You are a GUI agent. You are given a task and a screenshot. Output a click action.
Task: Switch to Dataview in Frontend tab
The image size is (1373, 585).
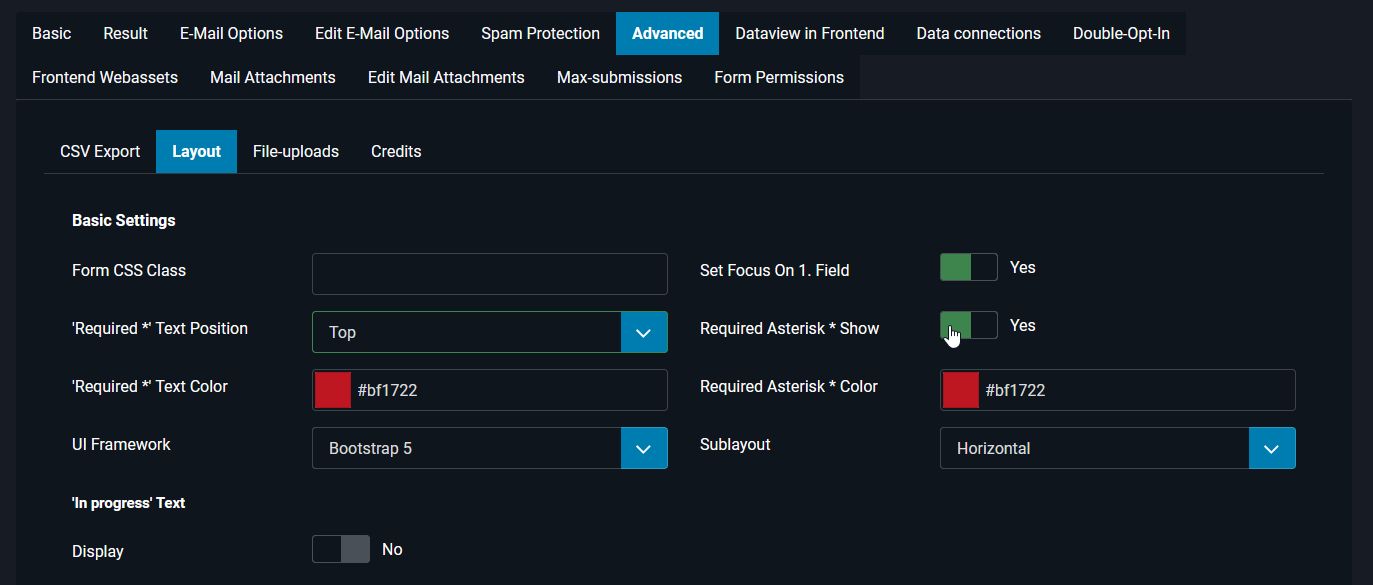pos(809,33)
